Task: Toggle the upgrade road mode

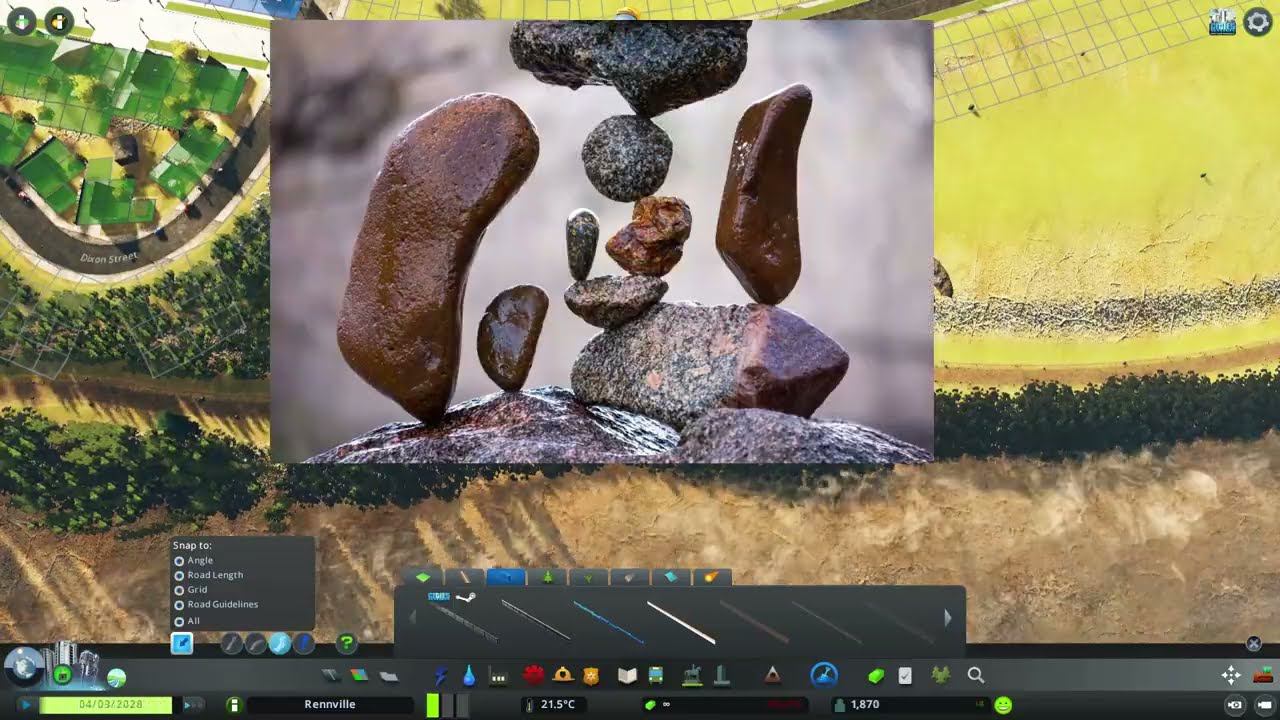Action: point(304,644)
